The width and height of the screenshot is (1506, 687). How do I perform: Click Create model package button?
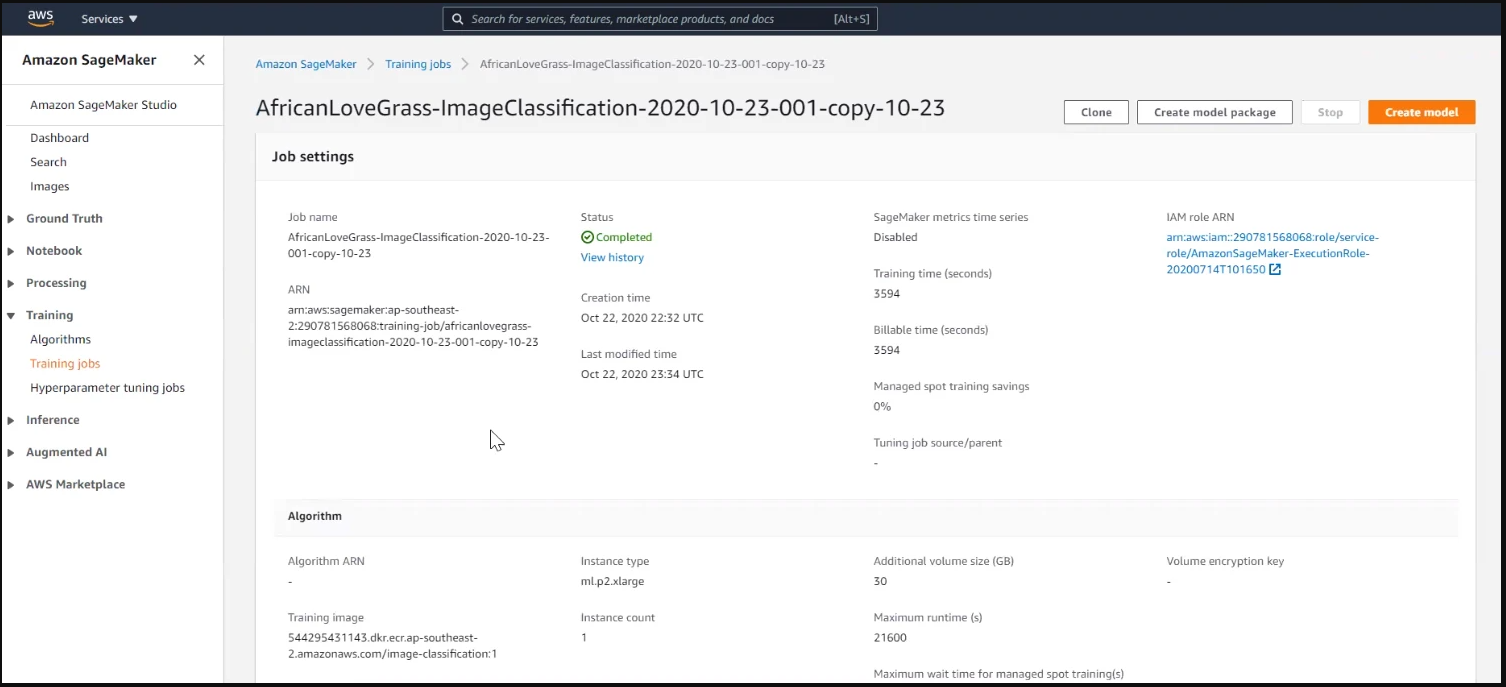(x=1214, y=112)
